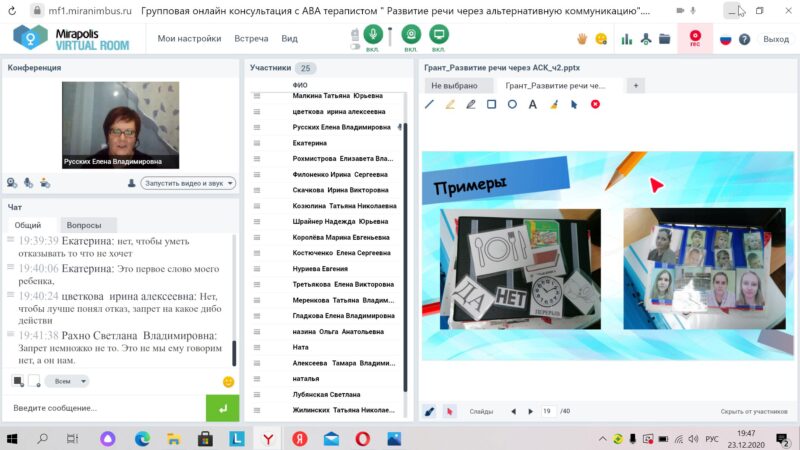Open the Мои настройки menu
Viewport: 800px width, 450px height.
[x=189, y=38]
